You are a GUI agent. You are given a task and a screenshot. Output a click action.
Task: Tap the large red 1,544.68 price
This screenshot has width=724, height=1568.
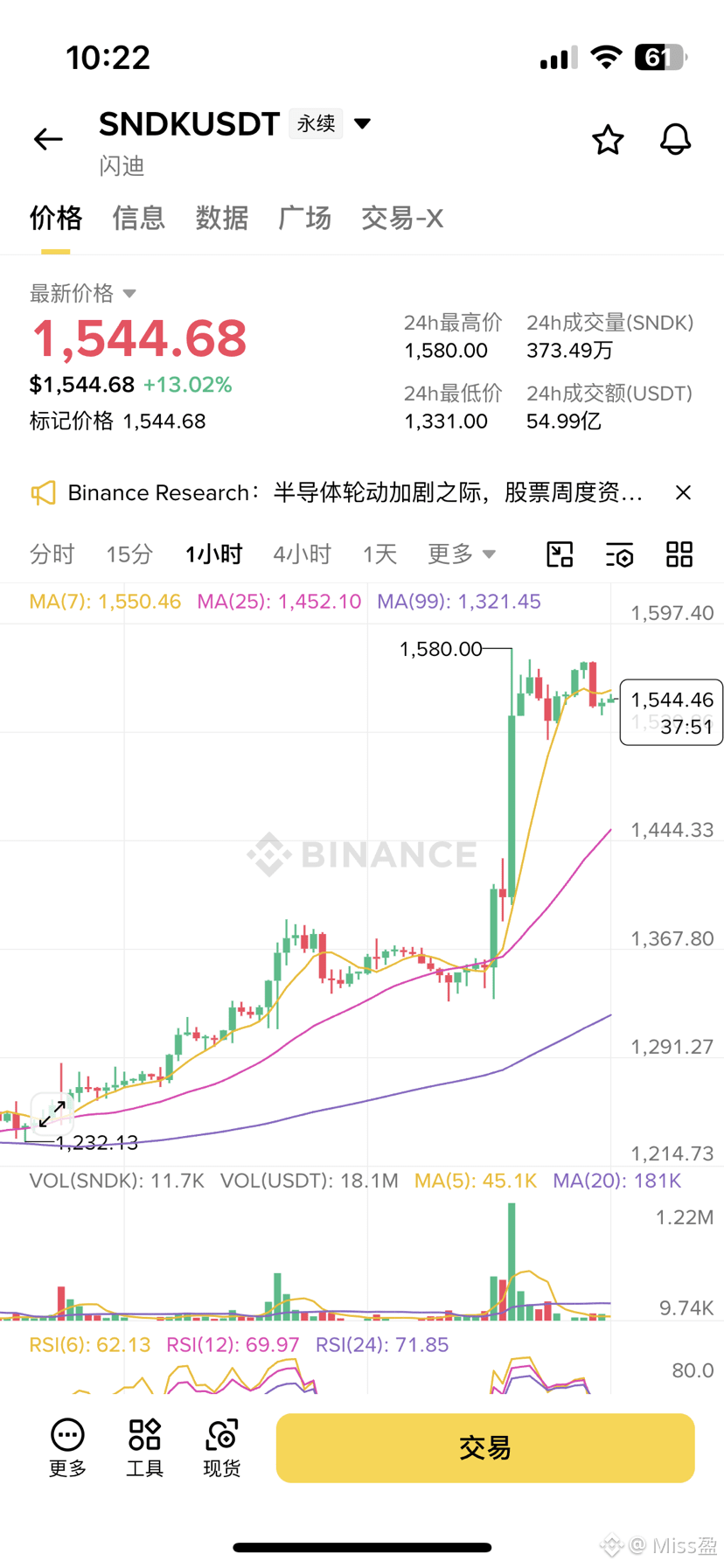140,338
